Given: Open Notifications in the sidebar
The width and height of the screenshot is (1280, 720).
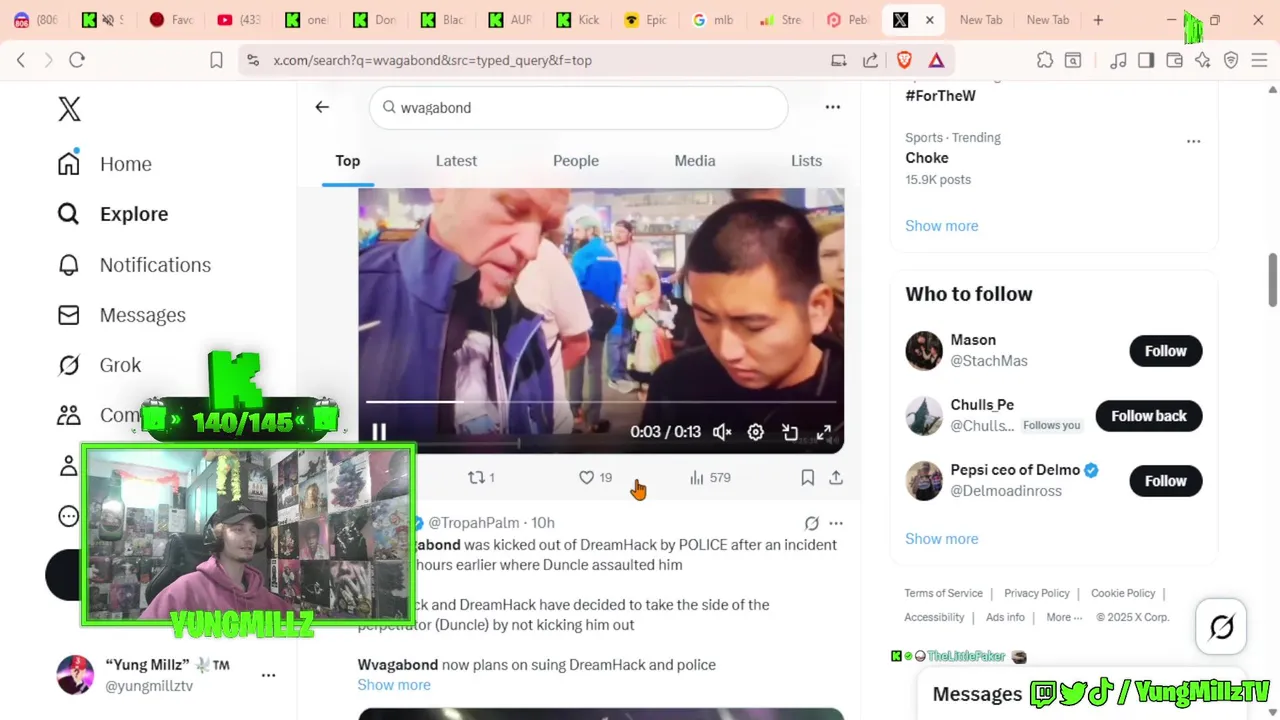Looking at the screenshot, I should (134, 265).
